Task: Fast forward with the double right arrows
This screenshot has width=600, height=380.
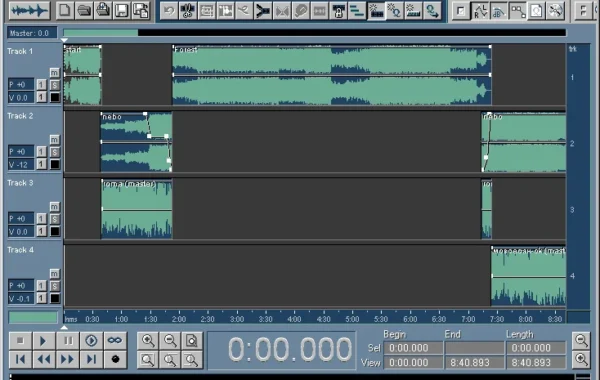Action: [68, 359]
